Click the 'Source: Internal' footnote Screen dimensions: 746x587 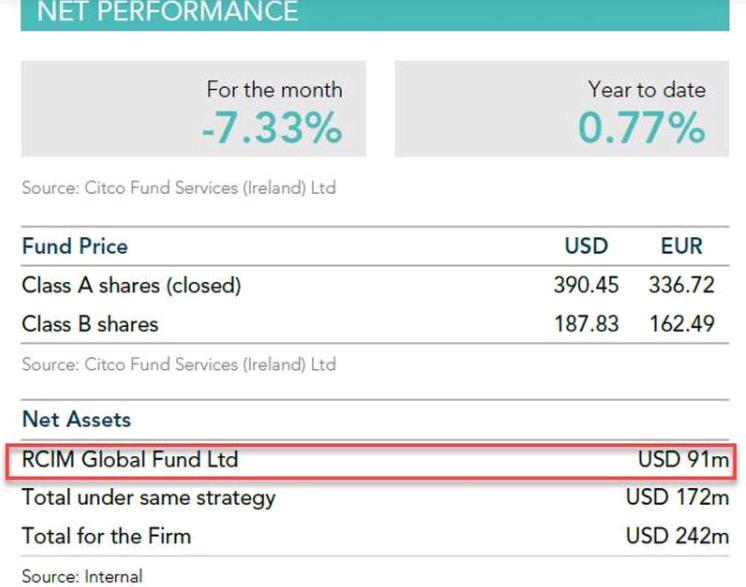point(82,576)
